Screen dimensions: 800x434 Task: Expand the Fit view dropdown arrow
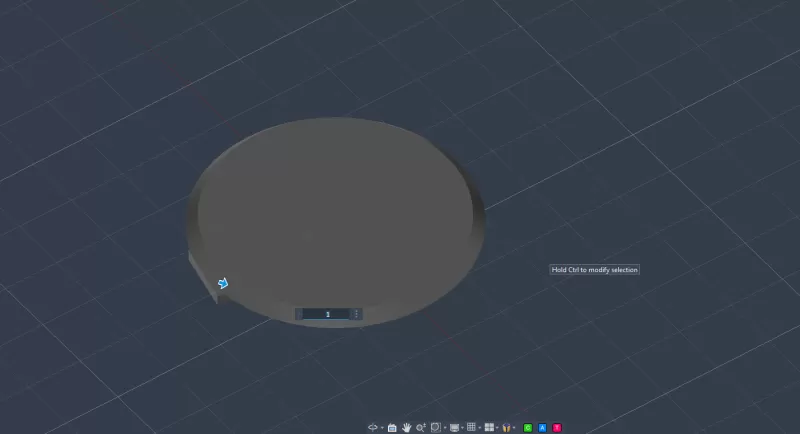coord(445,427)
